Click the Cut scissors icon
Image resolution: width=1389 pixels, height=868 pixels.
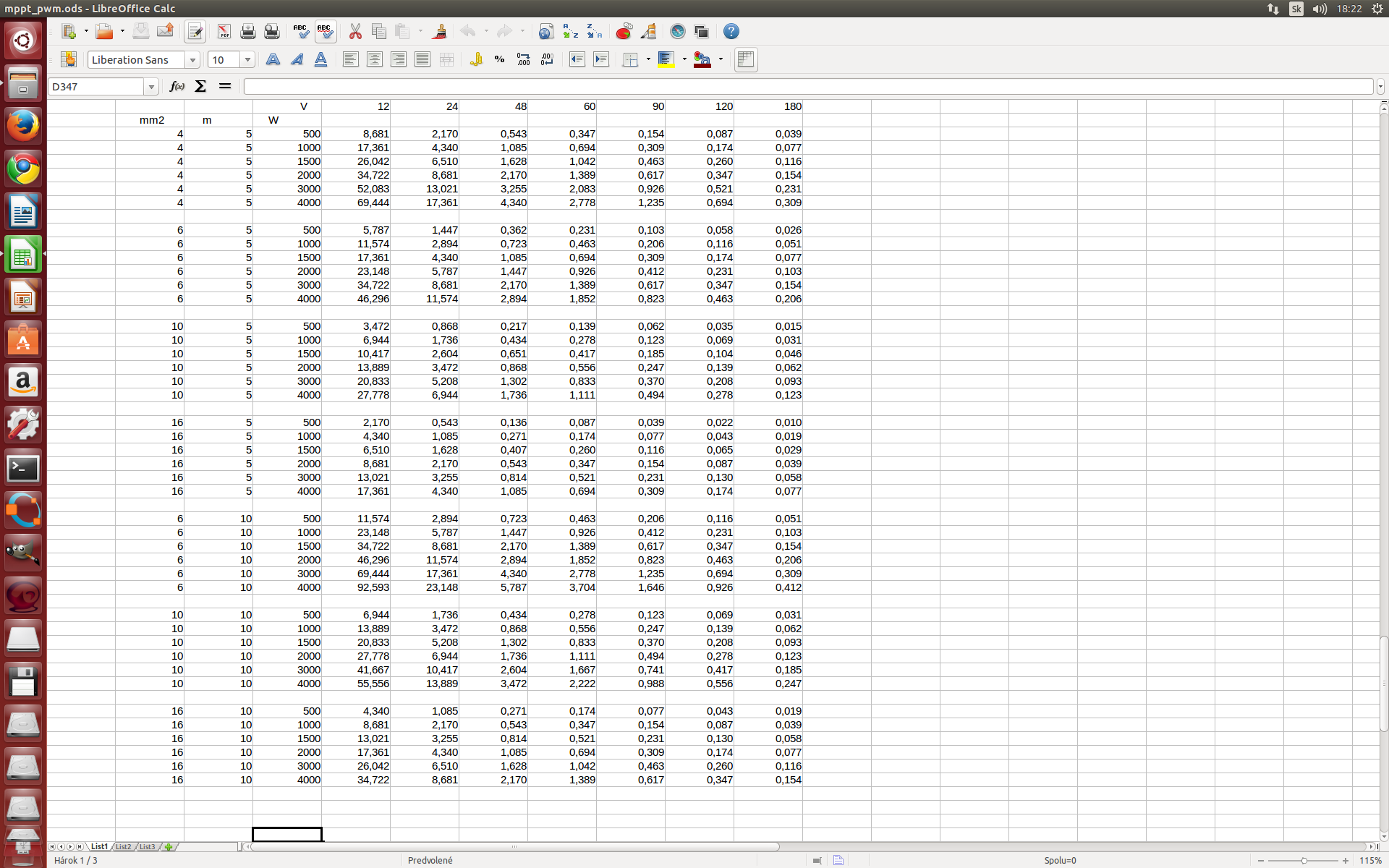pos(354,31)
